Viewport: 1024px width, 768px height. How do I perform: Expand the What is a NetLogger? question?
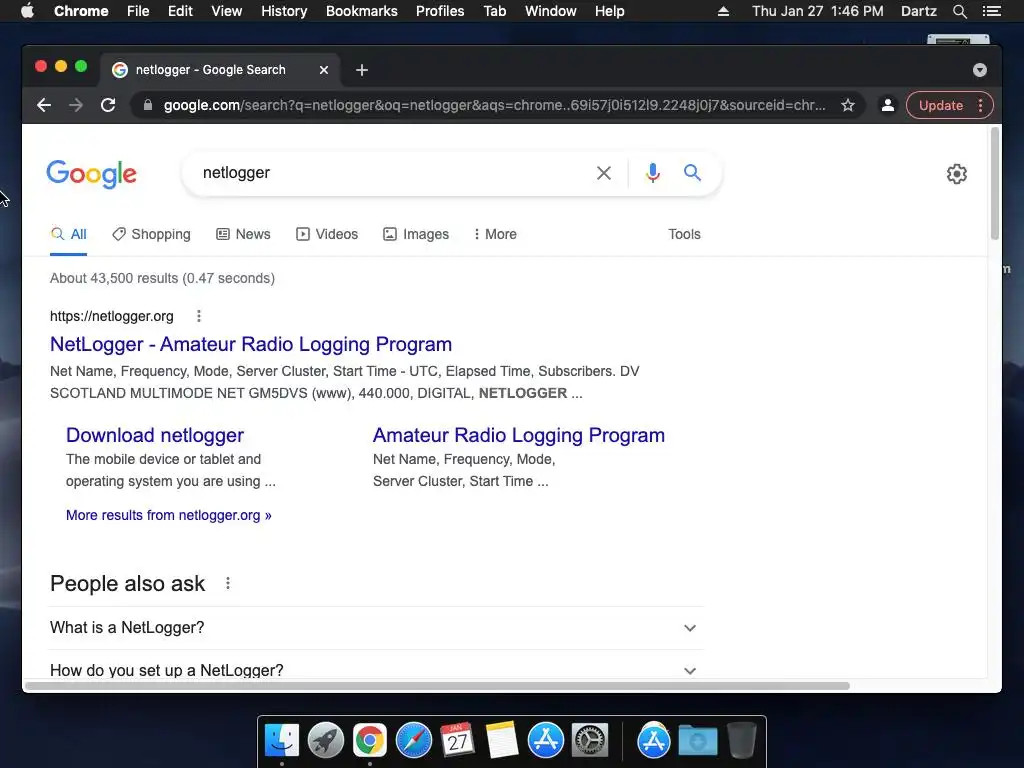(376, 628)
